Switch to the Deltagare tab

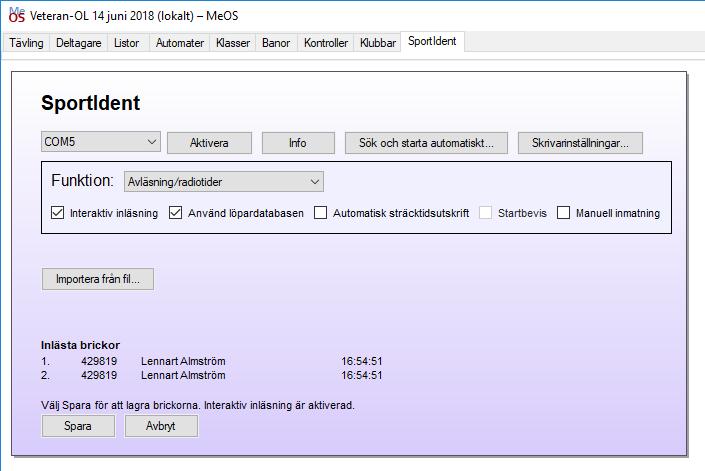78,43
